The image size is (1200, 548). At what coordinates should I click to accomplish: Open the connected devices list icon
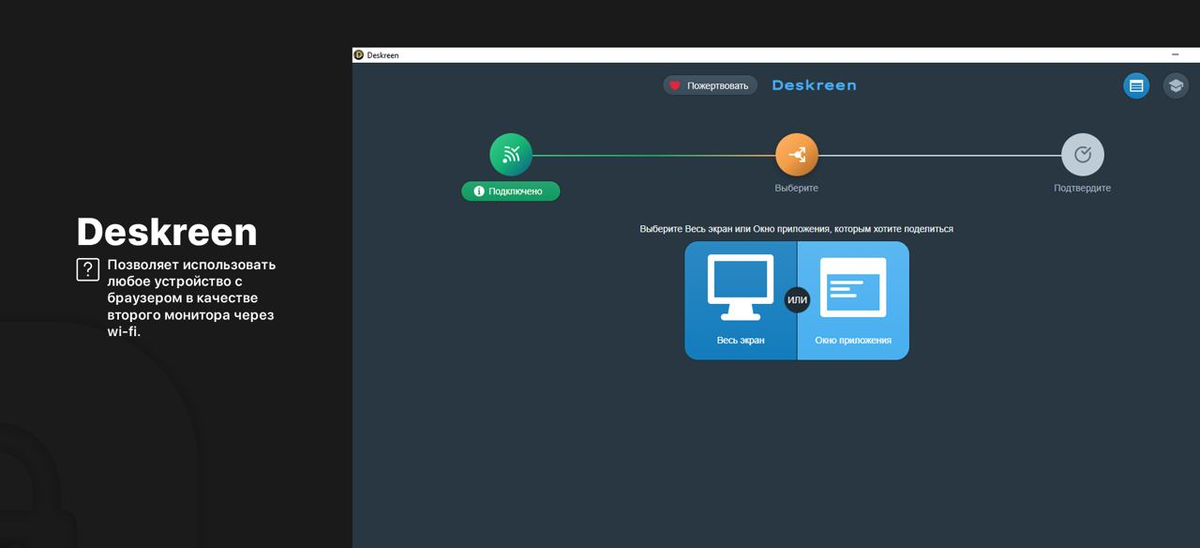pos(1136,86)
